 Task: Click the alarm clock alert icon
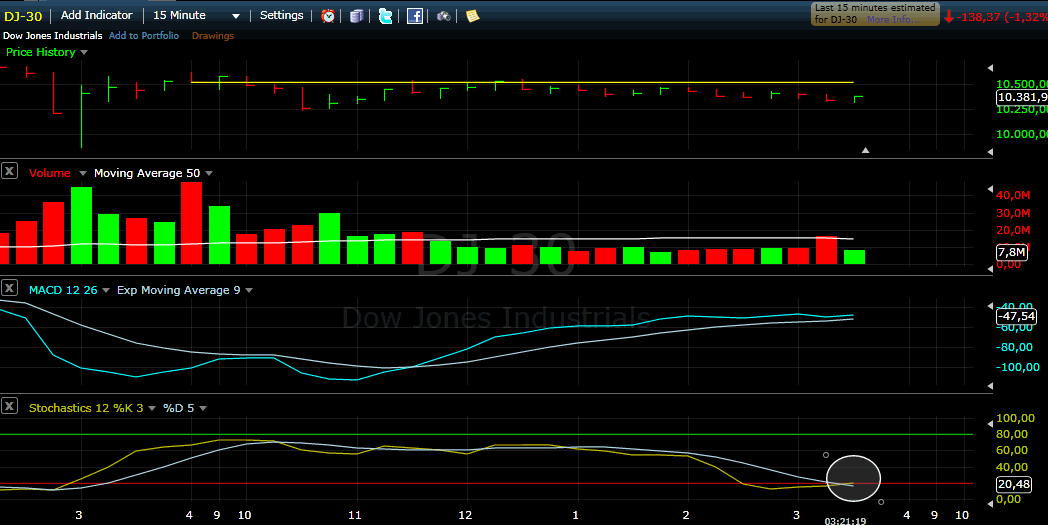tap(328, 16)
